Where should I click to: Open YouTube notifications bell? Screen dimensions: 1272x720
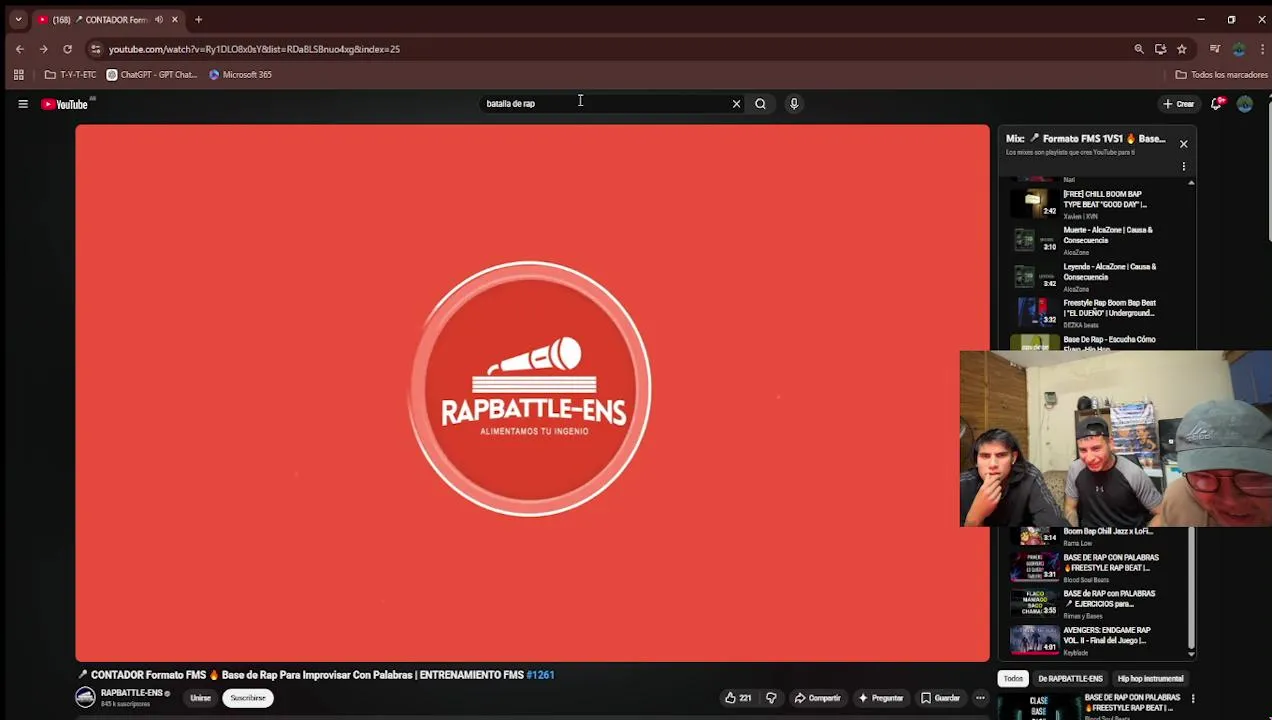(x=1217, y=104)
